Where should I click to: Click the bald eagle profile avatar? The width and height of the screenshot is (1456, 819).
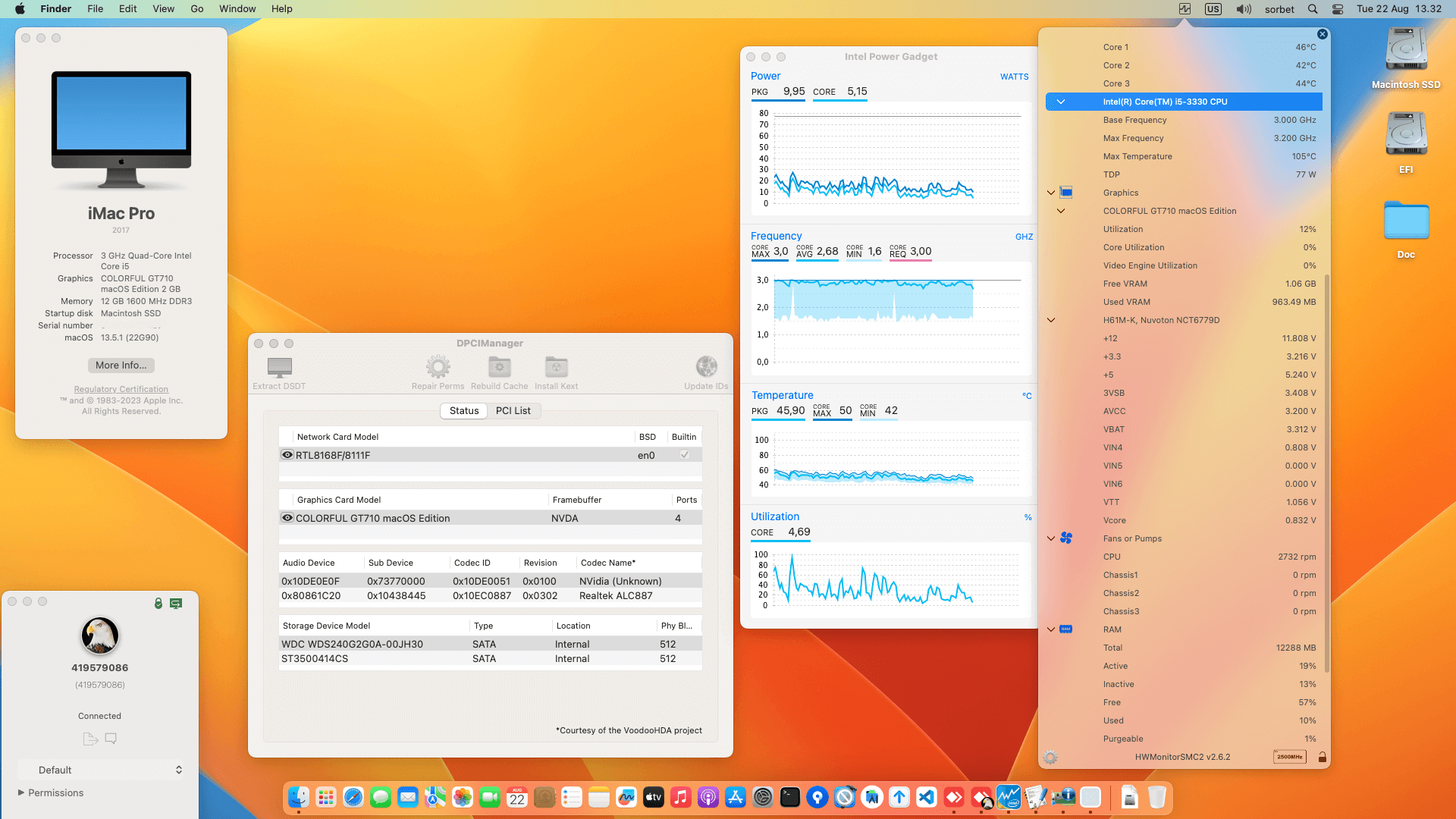tap(99, 635)
